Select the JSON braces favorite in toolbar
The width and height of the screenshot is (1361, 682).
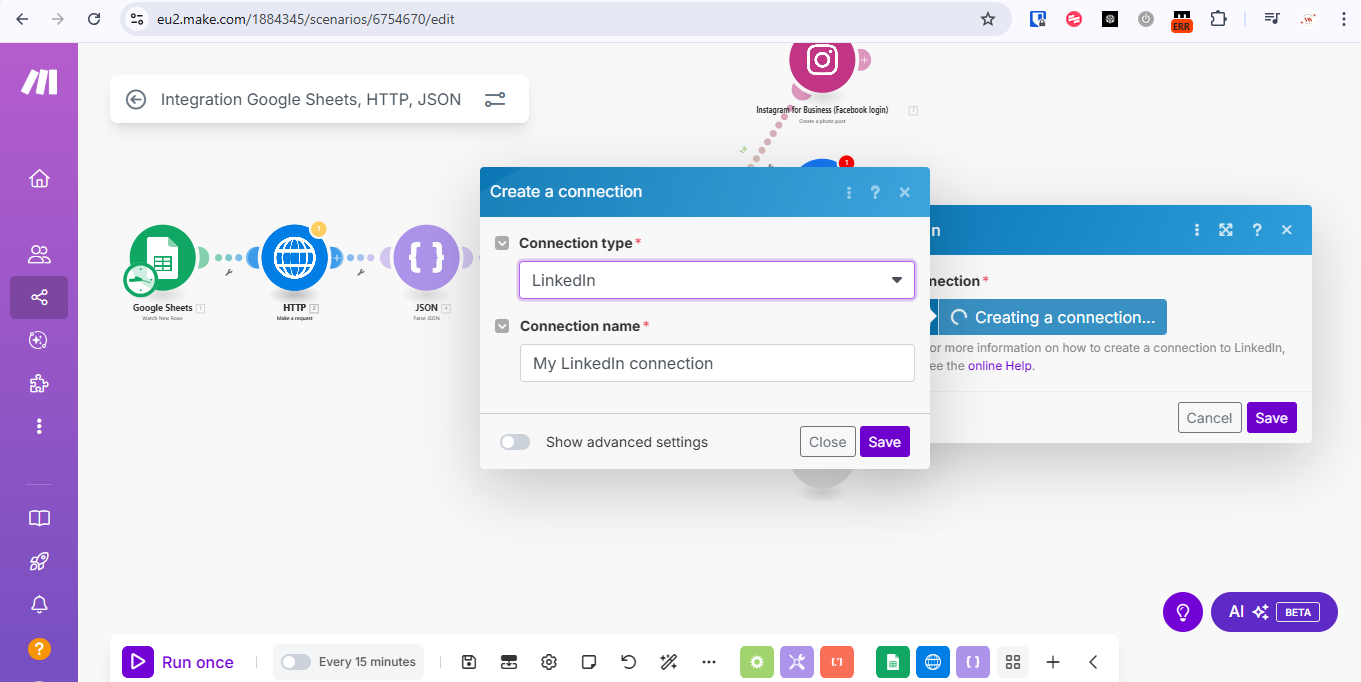tap(973, 662)
